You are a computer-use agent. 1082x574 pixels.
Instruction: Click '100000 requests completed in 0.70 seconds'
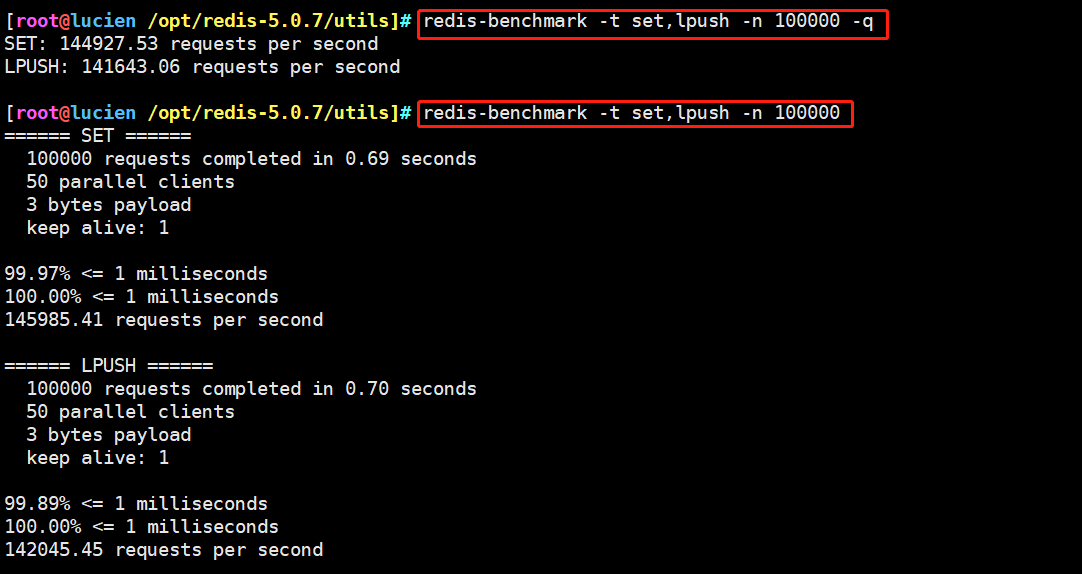pos(251,389)
